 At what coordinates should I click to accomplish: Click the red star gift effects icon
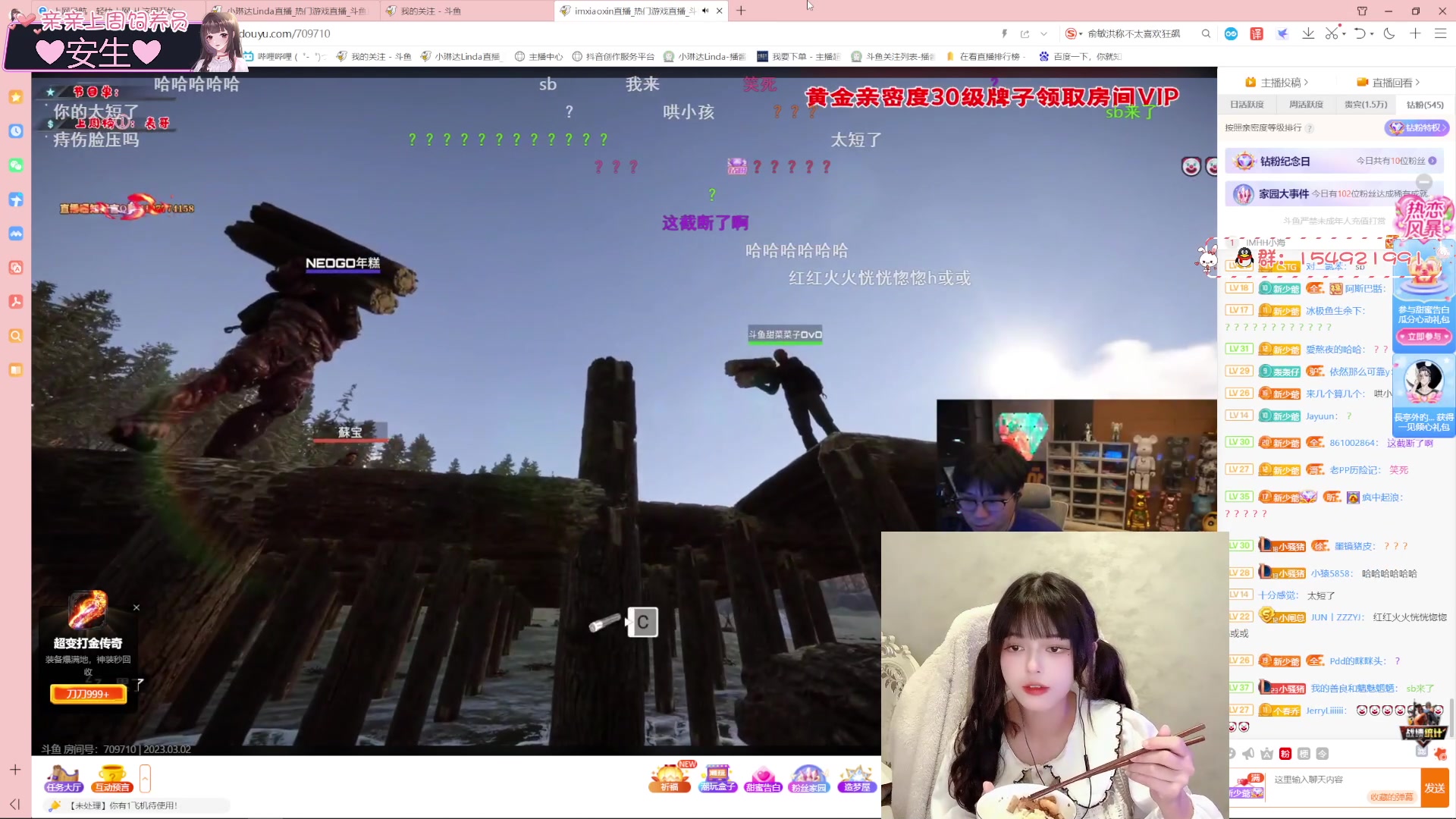pyautogui.click(x=1440, y=754)
